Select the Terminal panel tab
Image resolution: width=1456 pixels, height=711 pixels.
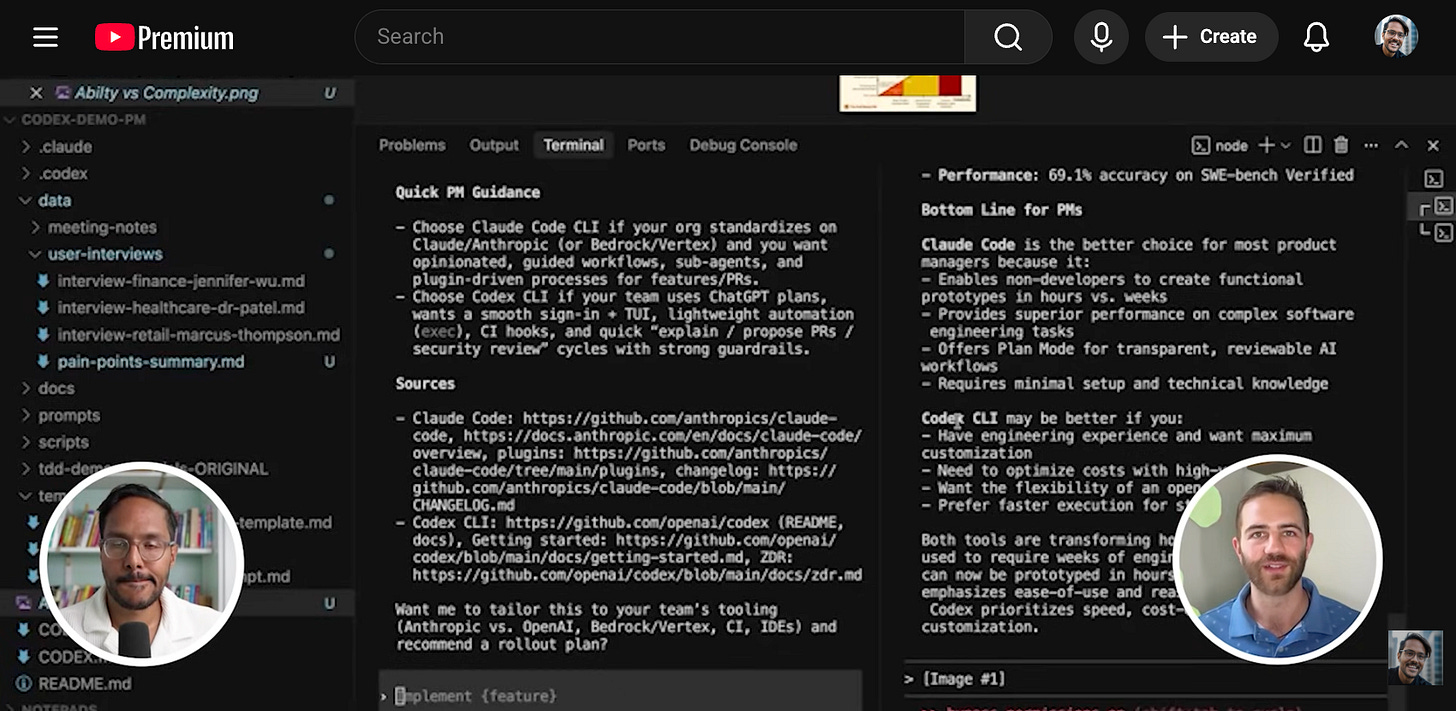(x=573, y=145)
